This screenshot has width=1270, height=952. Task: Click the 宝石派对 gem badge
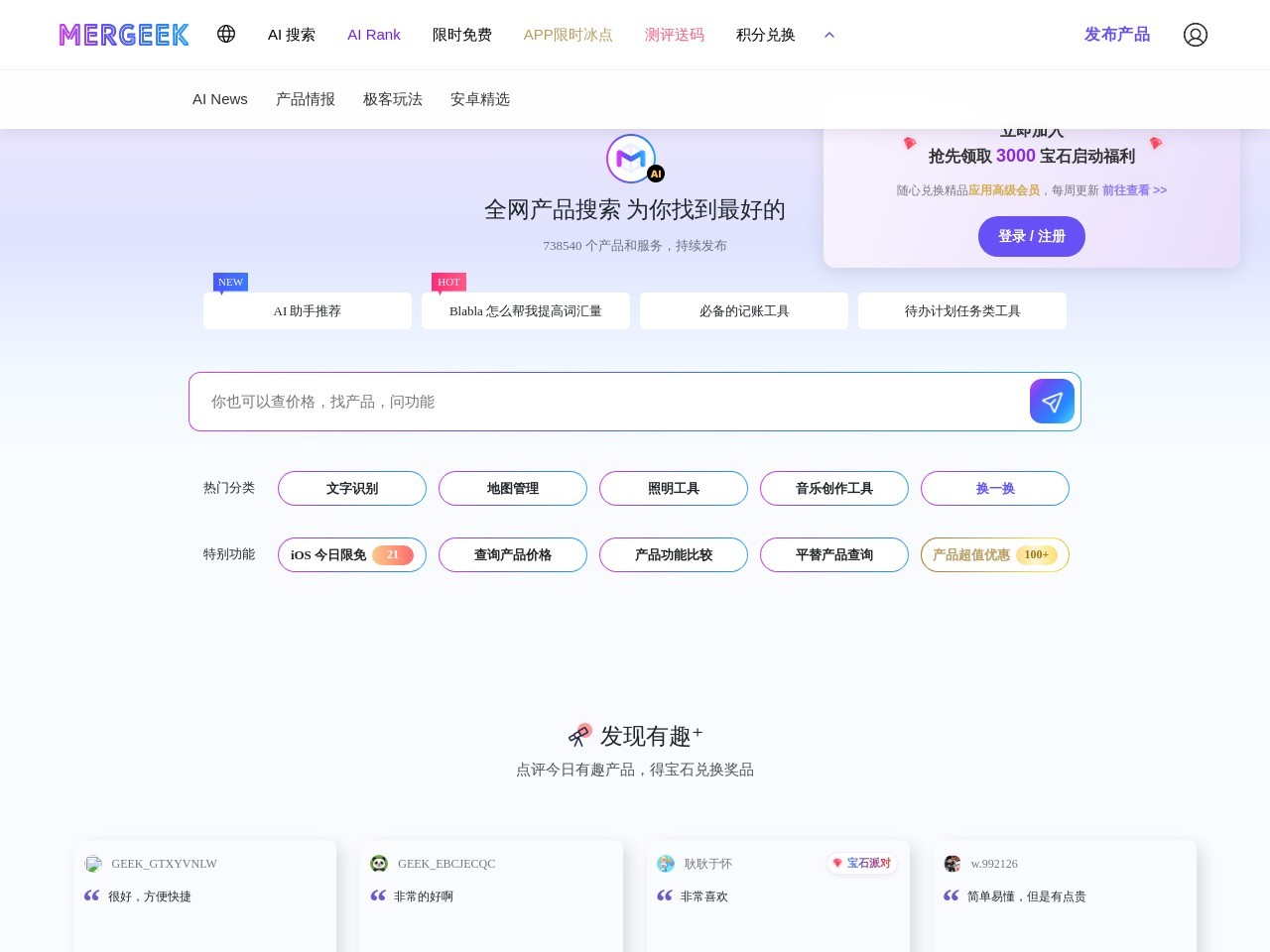[861, 864]
